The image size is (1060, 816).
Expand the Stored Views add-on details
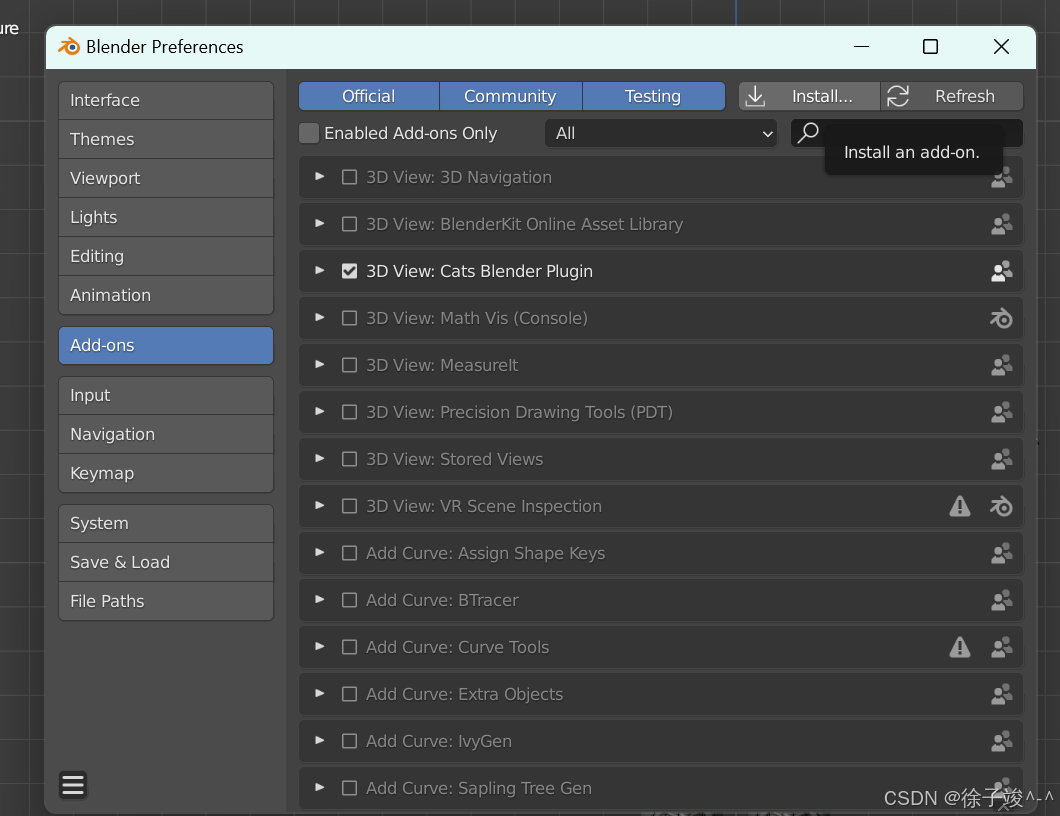[x=320, y=458]
